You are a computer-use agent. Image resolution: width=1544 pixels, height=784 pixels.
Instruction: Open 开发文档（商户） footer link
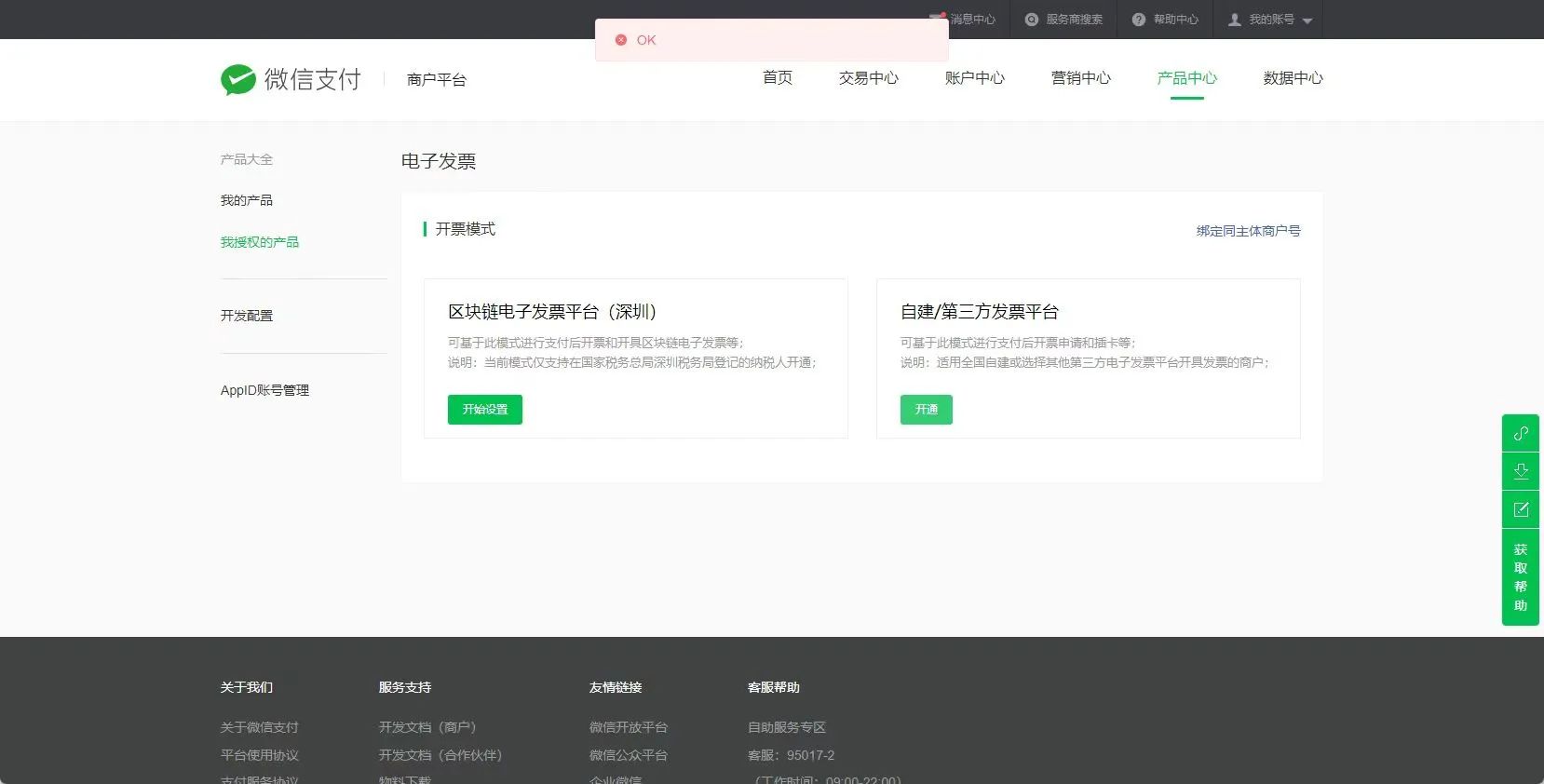click(427, 727)
